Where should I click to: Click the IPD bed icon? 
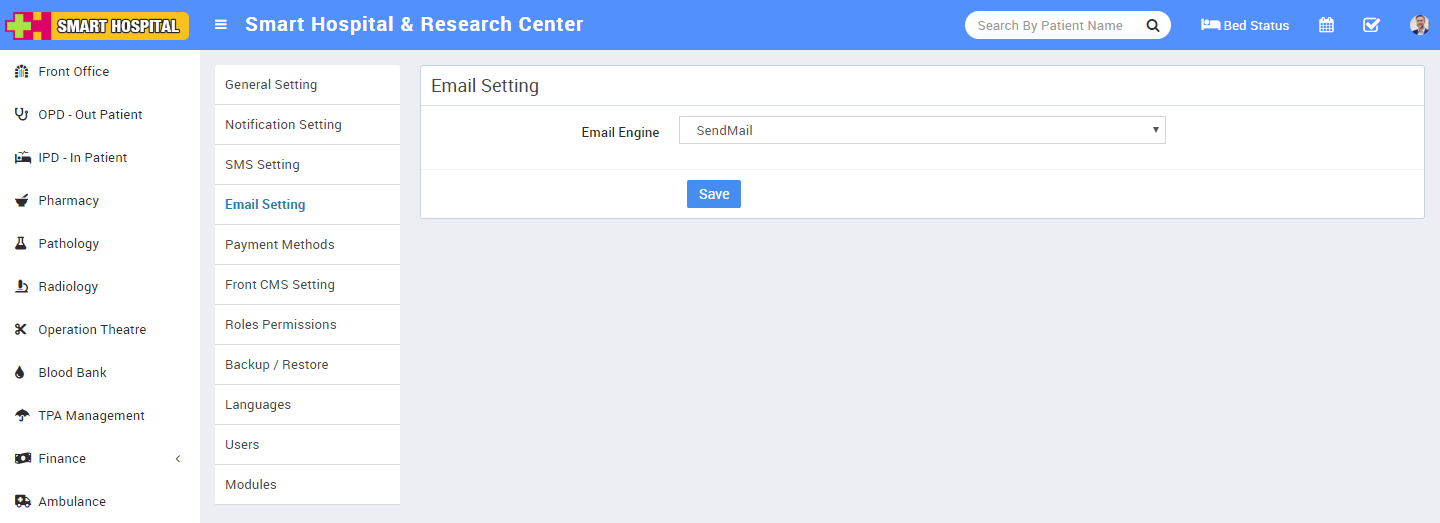(x=22, y=158)
